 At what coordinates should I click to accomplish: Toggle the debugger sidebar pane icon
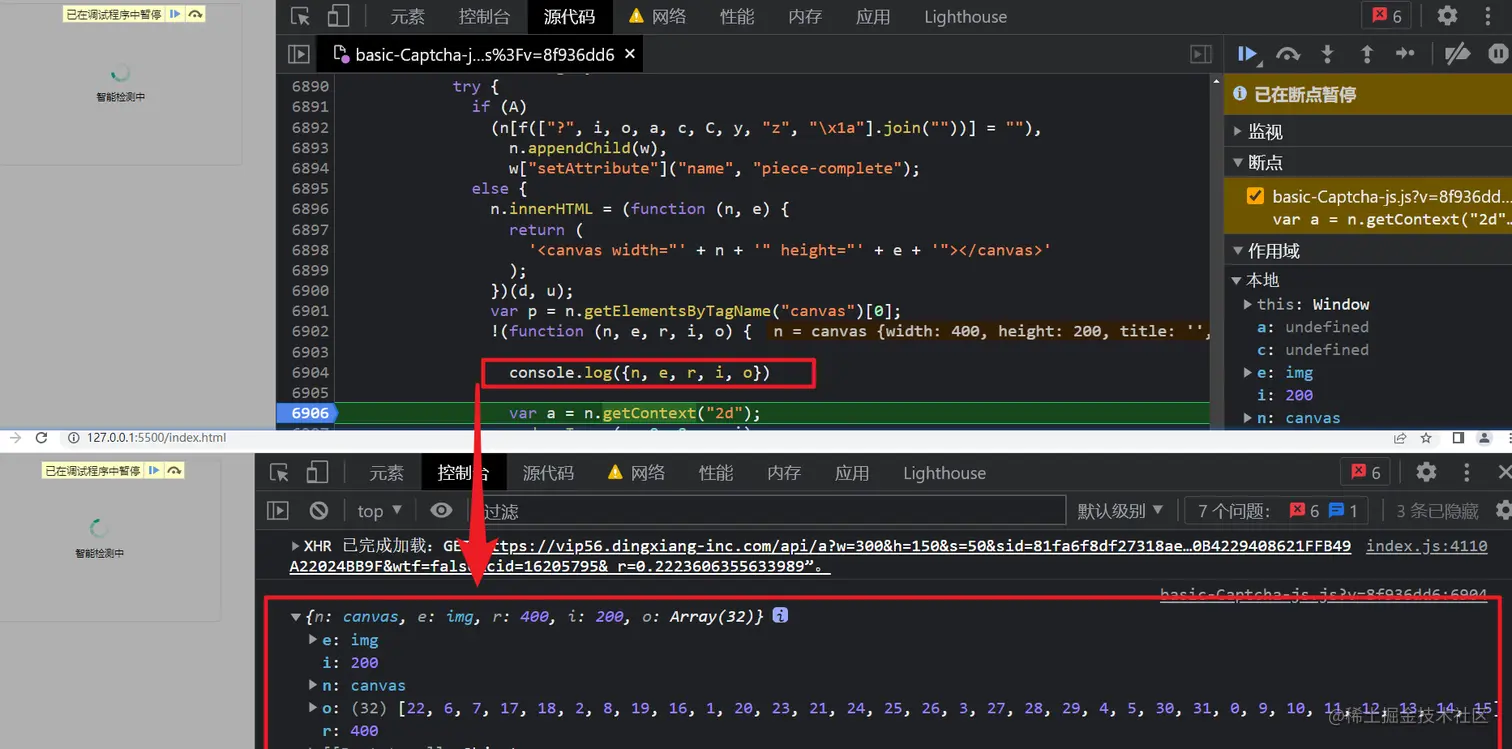(x=1201, y=55)
